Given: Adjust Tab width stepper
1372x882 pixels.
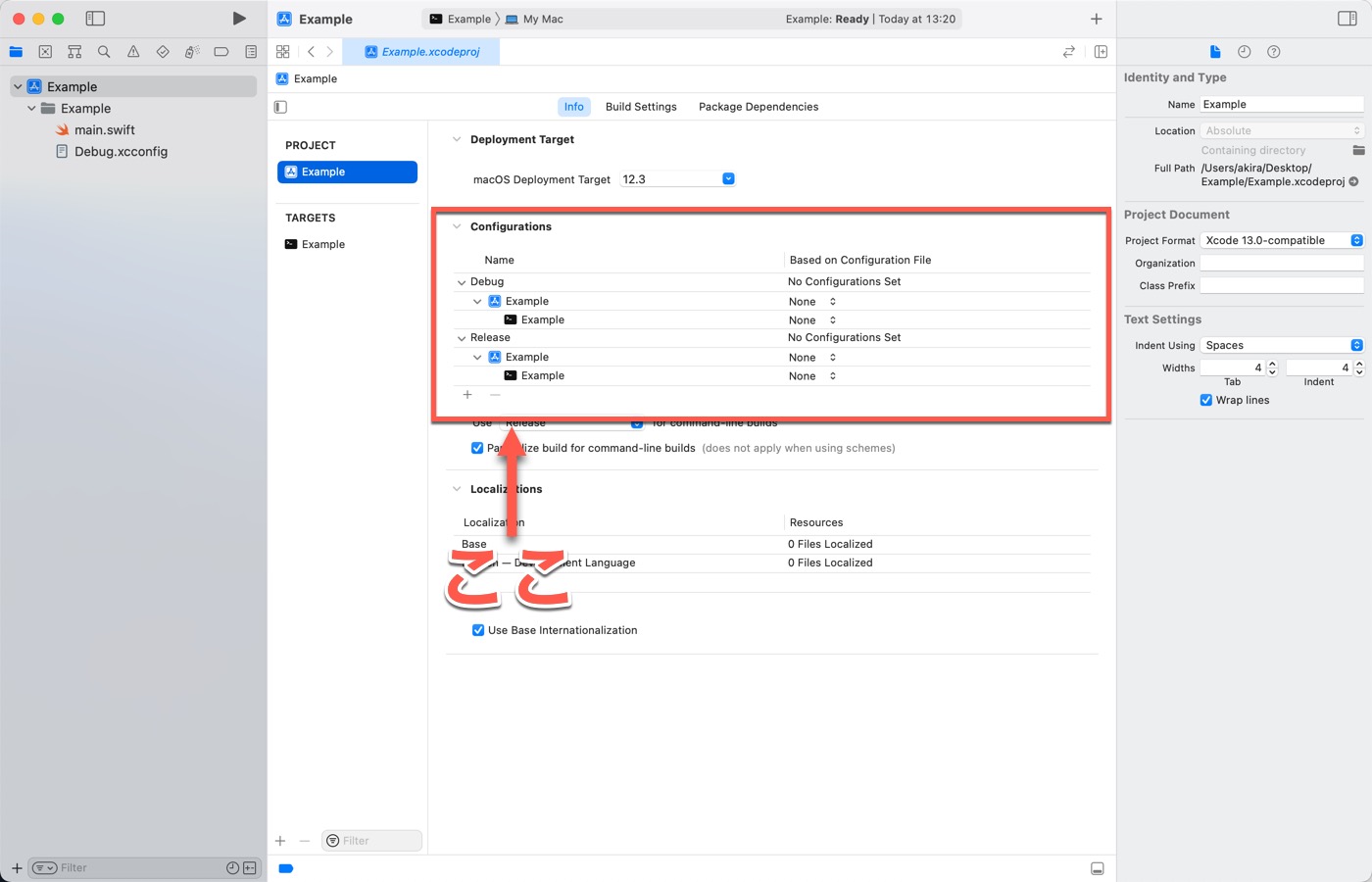Looking at the screenshot, I should point(1272,367).
